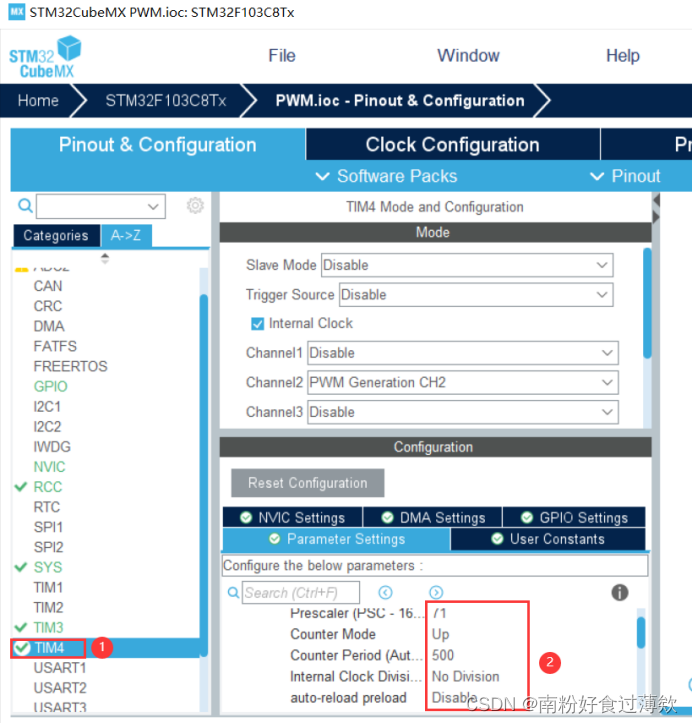Open the Help menu
693x723 pixels.
coord(622,56)
